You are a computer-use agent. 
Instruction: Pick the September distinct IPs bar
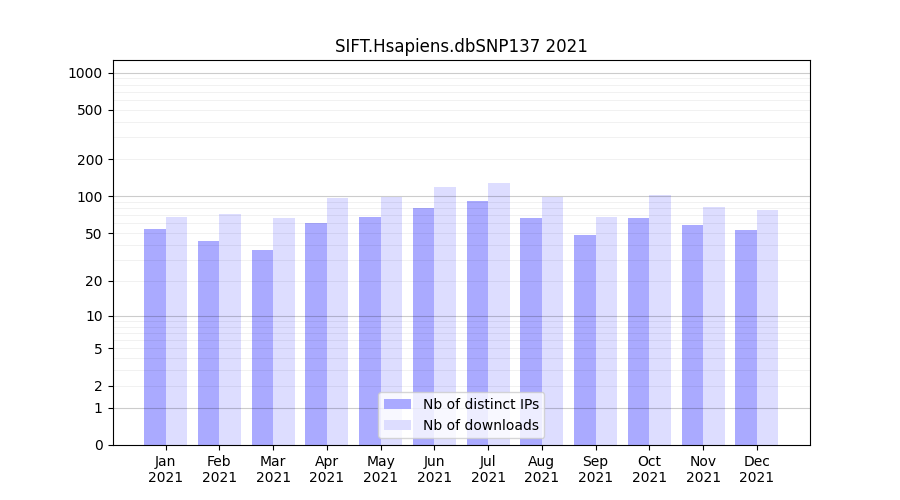585,340
